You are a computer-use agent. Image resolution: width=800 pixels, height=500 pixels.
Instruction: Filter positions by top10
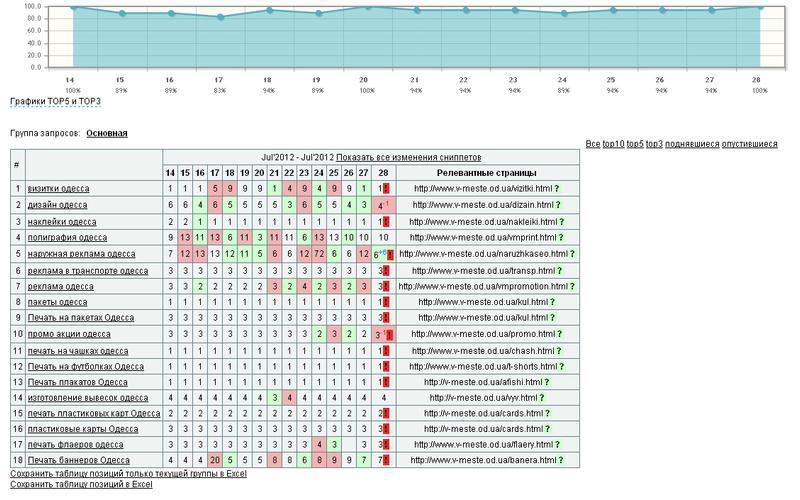tap(613, 144)
